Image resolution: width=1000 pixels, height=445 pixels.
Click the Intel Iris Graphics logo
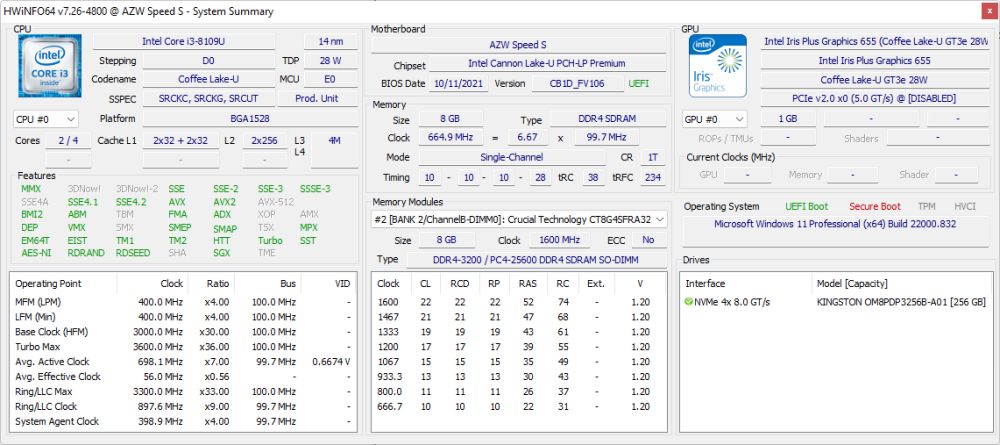(718, 66)
